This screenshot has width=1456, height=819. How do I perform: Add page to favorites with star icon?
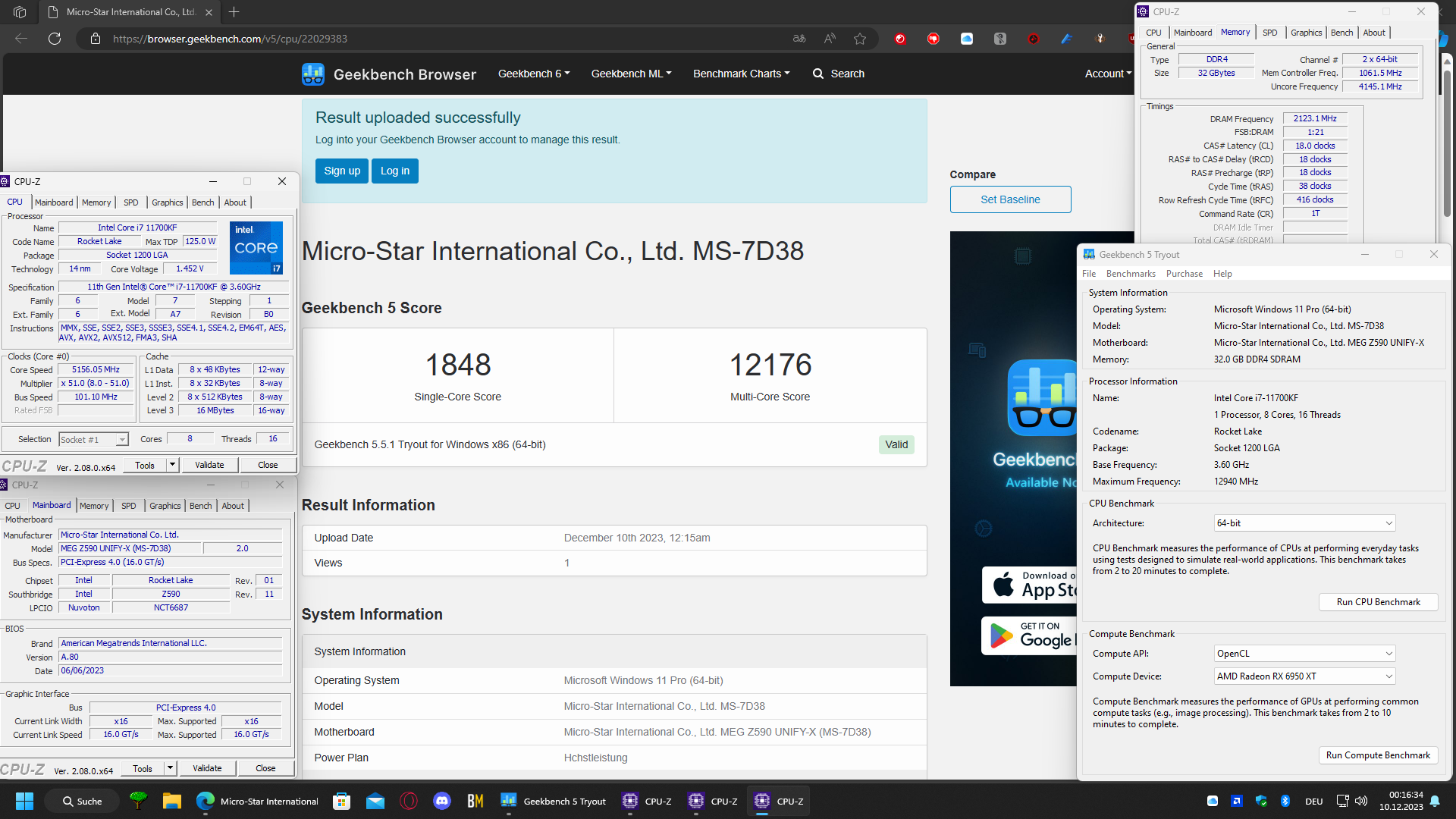[x=860, y=39]
